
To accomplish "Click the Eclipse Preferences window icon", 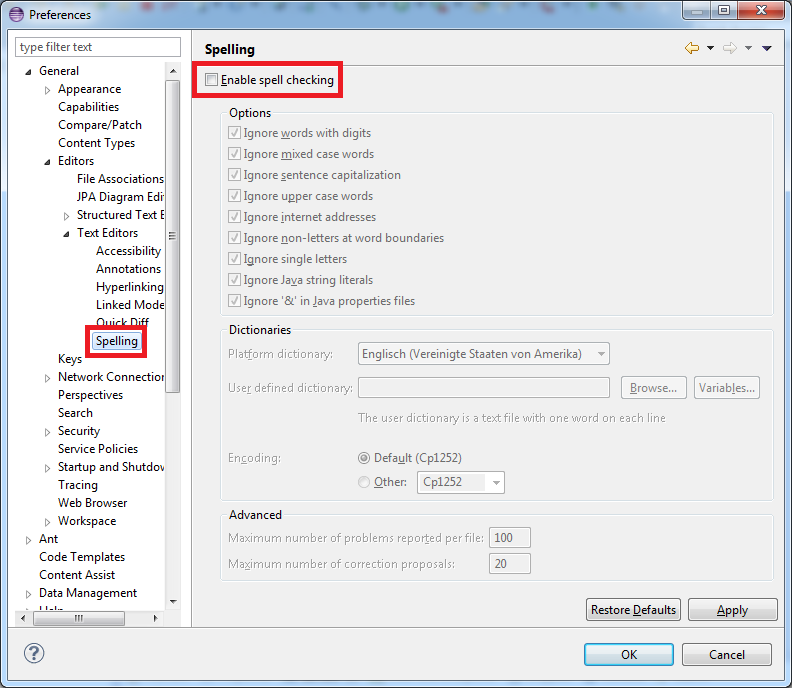I will (16, 14).
